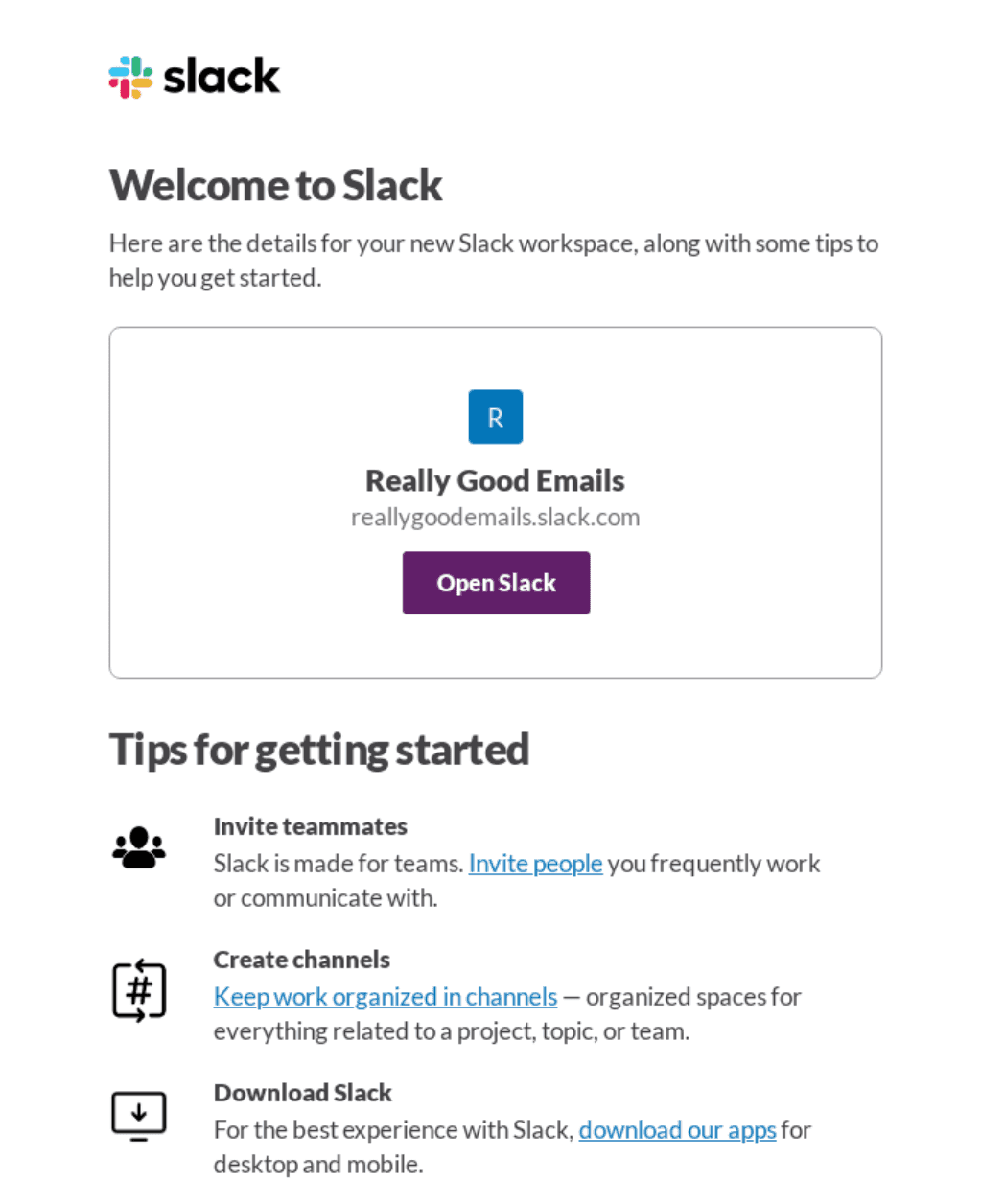1005x1204 pixels.
Task: Click the Invite teammates people icon
Action: point(138,847)
